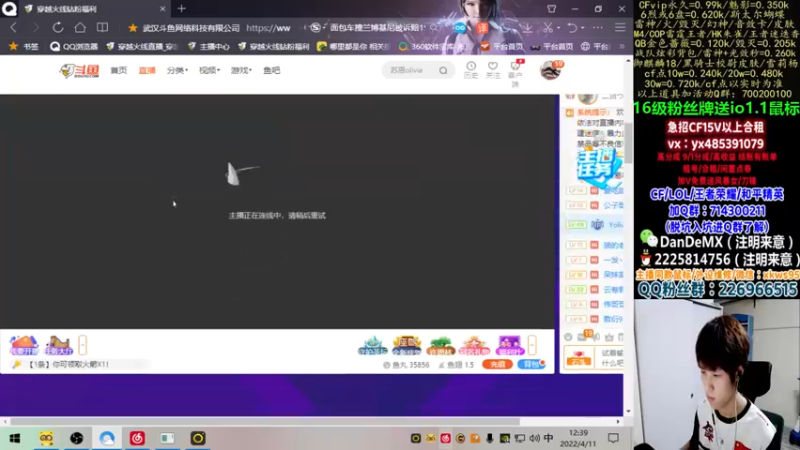Click the Douyu logo
The image size is (800, 450).
click(79, 70)
